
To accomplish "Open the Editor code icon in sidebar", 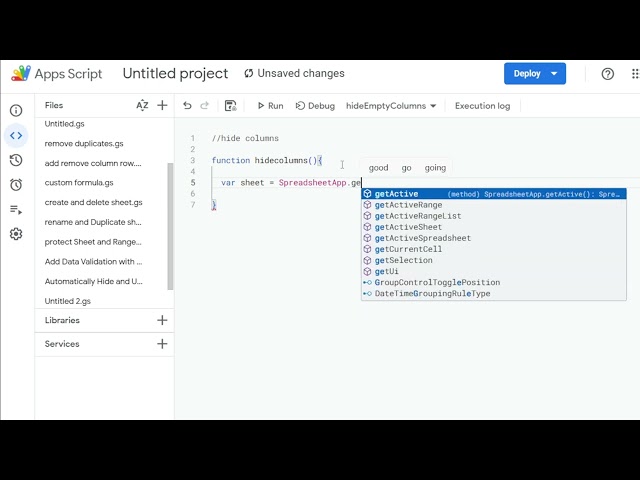I will coord(16,136).
